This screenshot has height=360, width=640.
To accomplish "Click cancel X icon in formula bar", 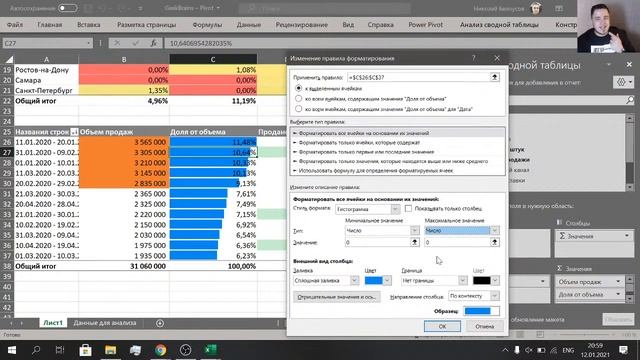I will tap(117, 43).
